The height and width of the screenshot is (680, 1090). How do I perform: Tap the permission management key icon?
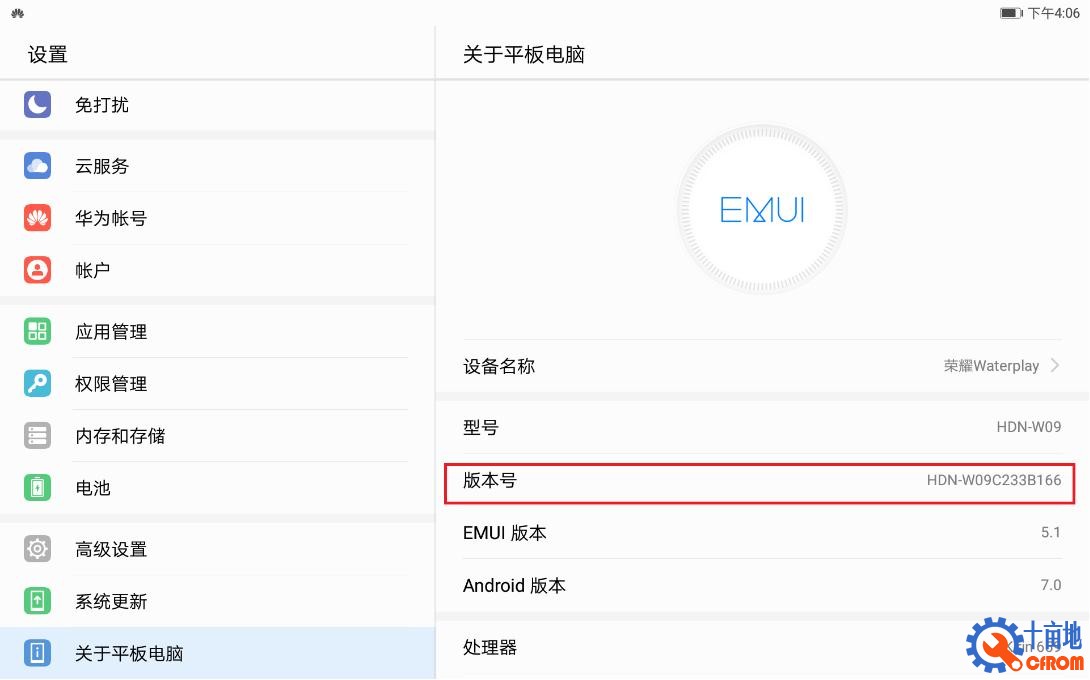[37, 384]
